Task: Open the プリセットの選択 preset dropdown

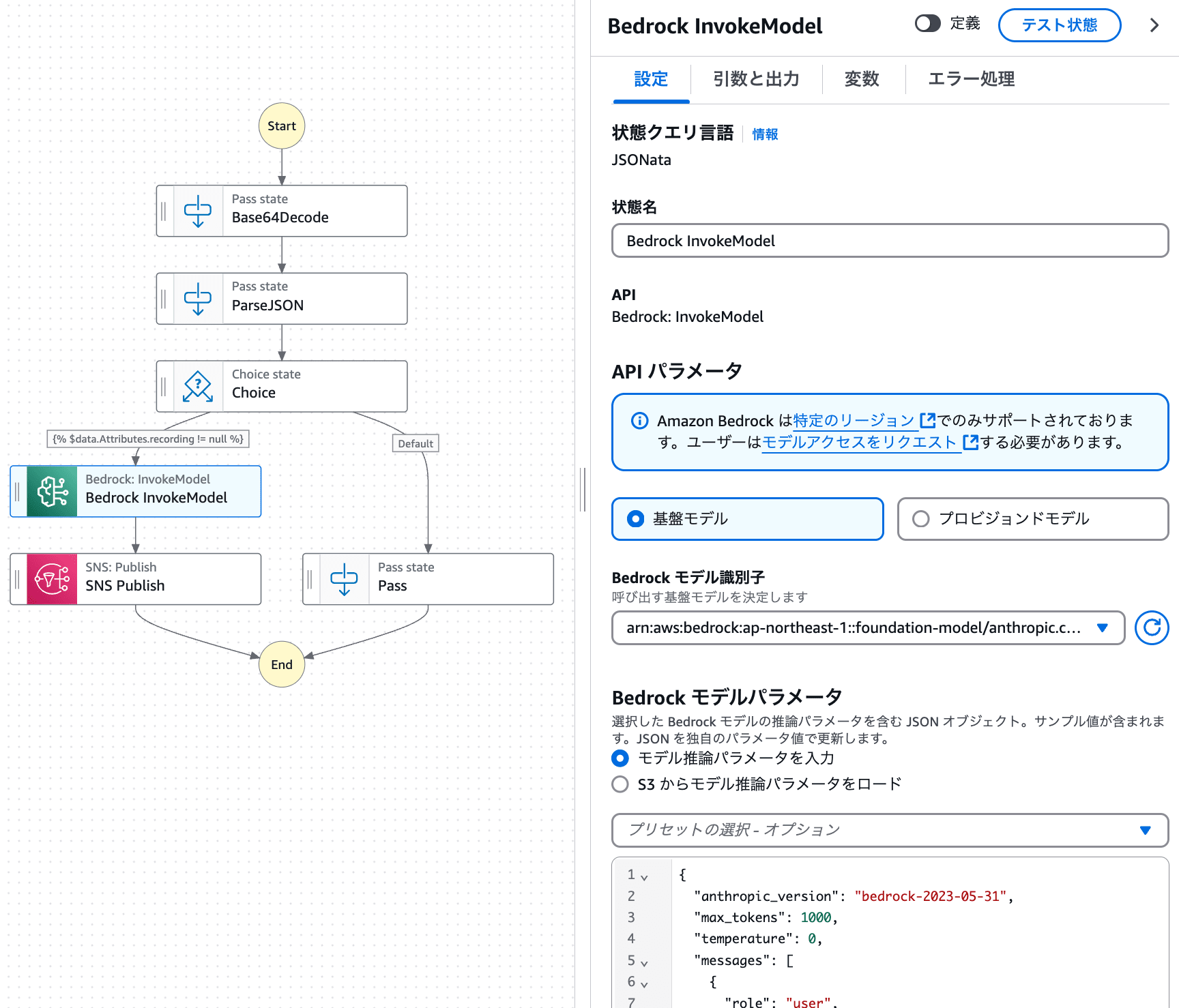Action: (890, 830)
